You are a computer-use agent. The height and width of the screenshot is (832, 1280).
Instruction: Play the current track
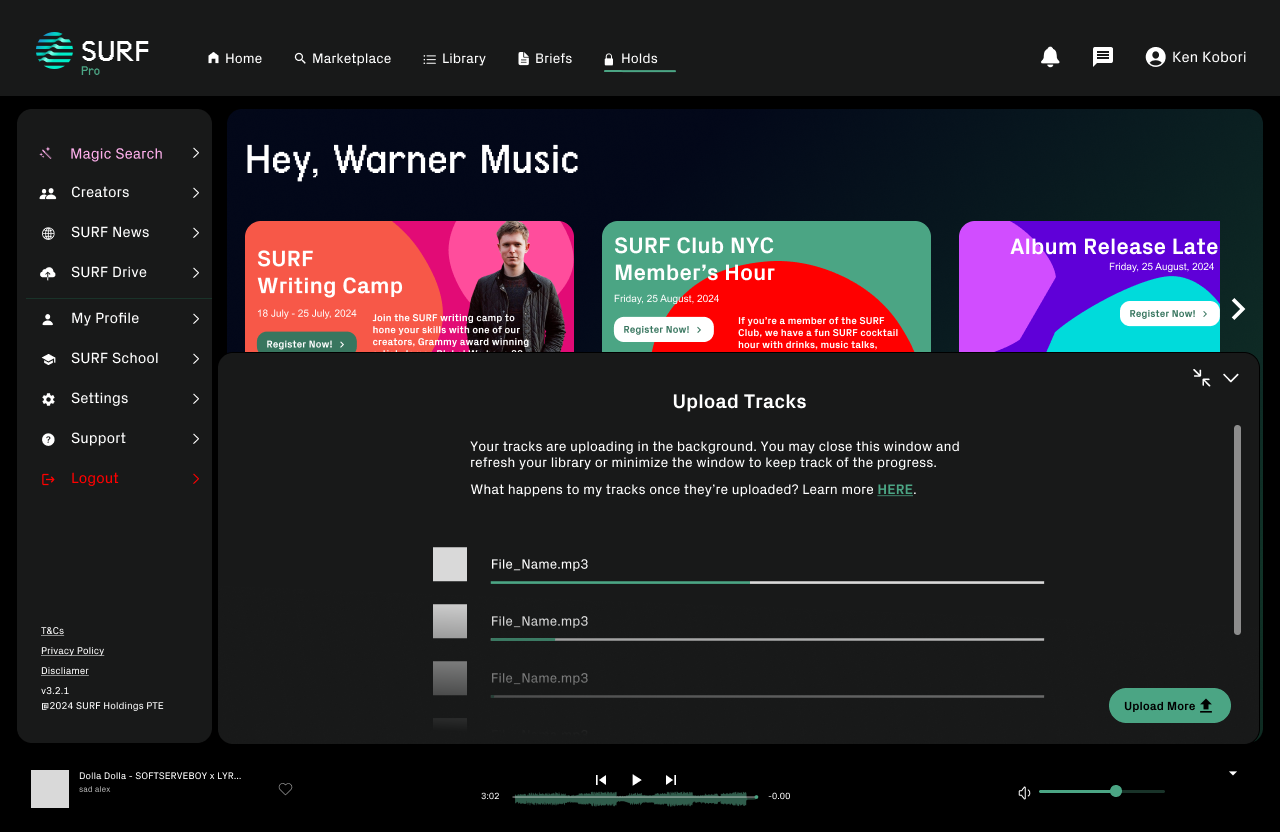(637, 780)
